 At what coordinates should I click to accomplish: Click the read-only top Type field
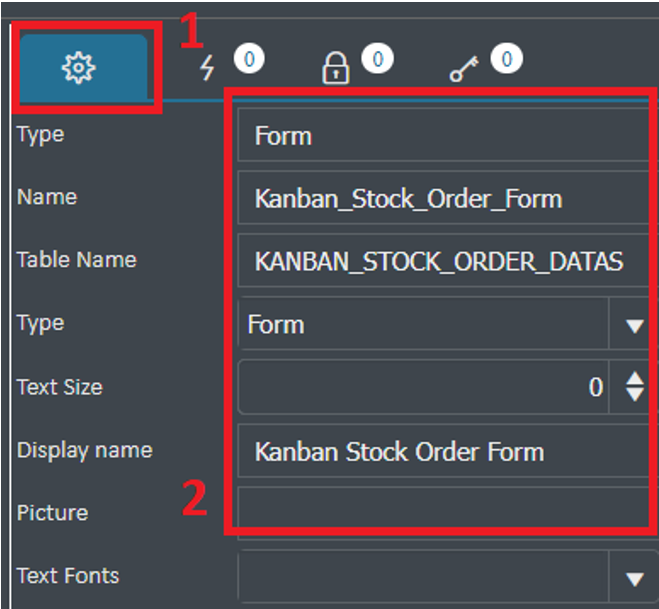444,135
